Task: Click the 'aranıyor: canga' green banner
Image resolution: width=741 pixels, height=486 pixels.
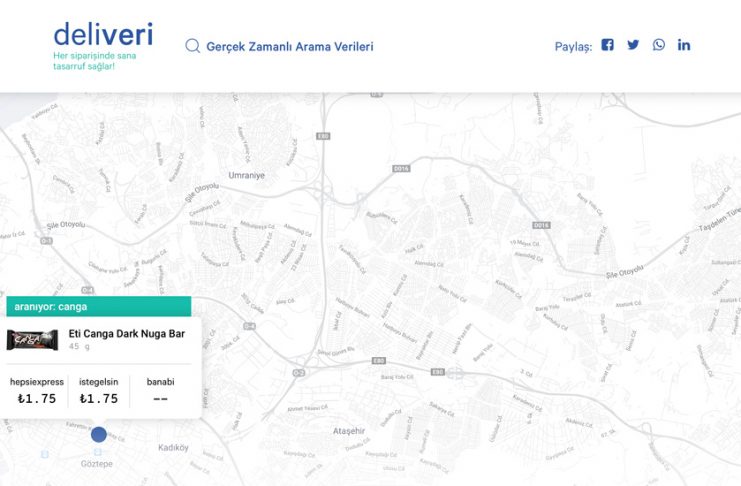Action: 99,306
